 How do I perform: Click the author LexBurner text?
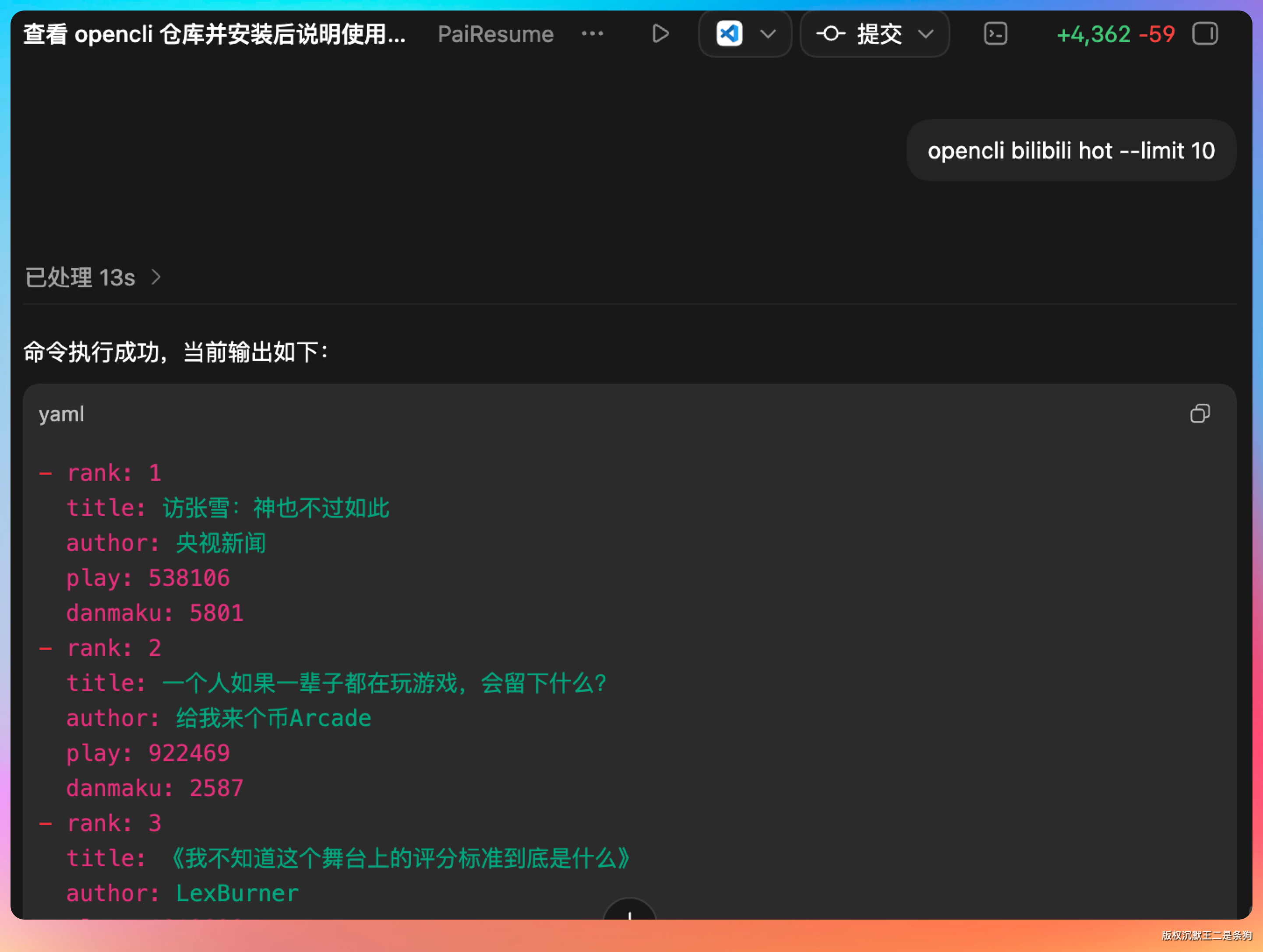point(237,892)
